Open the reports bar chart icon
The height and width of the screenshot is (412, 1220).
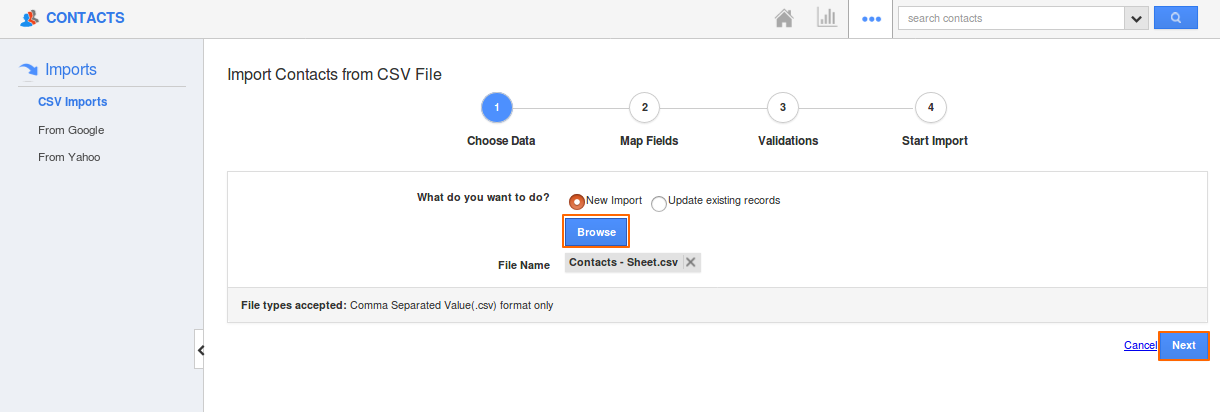click(827, 18)
